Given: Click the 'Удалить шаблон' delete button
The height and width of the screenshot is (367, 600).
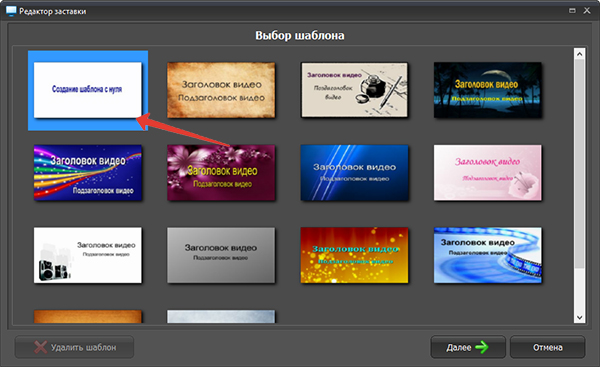Looking at the screenshot, I should tap(74, 347).
